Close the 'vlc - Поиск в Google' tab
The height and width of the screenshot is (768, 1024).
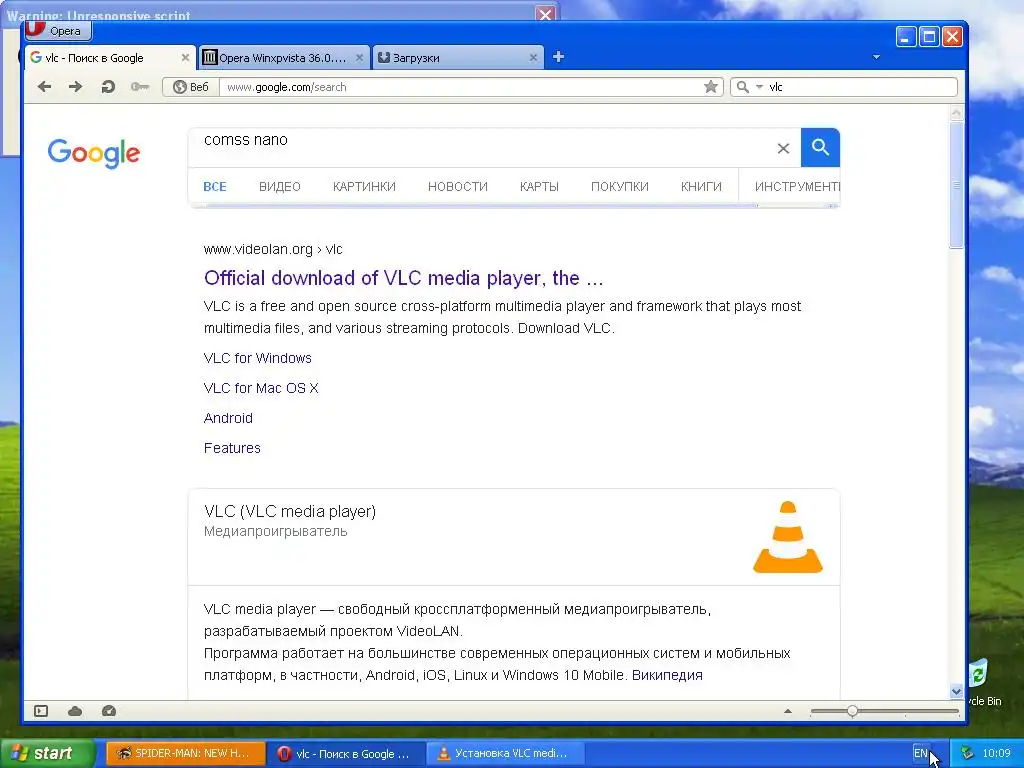[185, 57]
